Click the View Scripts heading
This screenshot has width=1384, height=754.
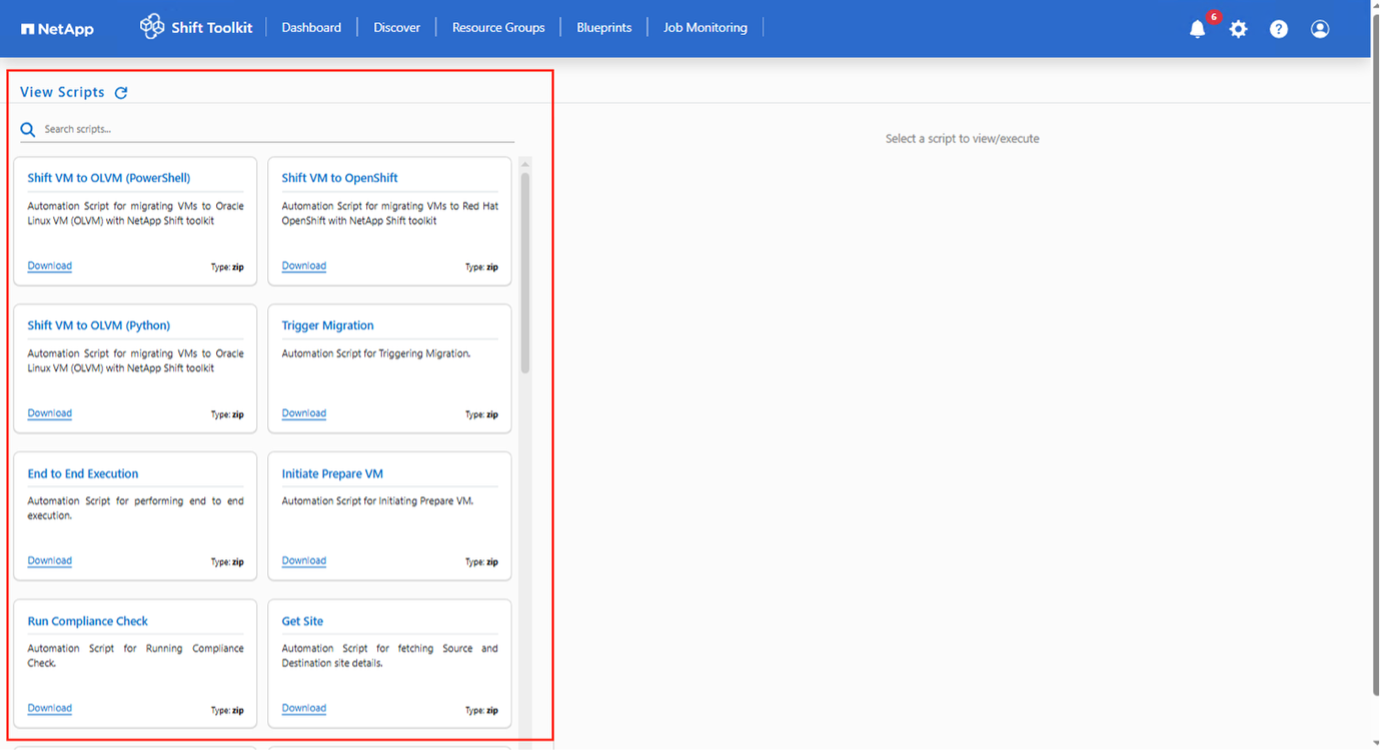(62, 93)
